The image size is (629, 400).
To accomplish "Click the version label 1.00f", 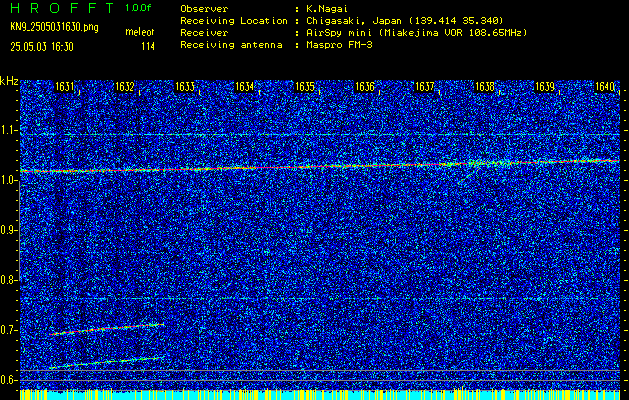I will (138, 8).
